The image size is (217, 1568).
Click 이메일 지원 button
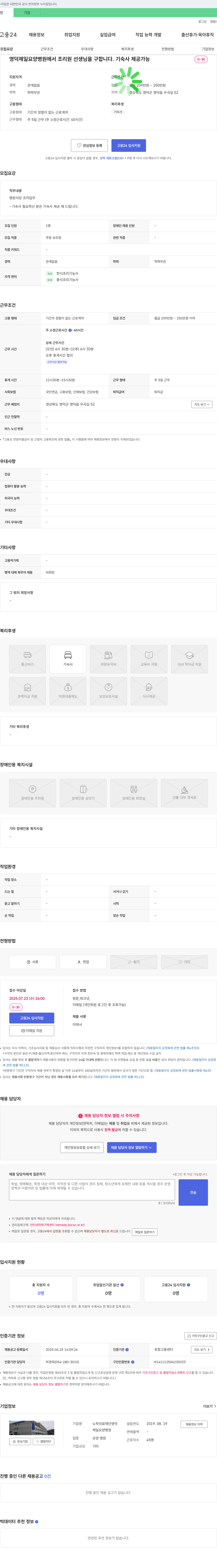coord(32,1030)
